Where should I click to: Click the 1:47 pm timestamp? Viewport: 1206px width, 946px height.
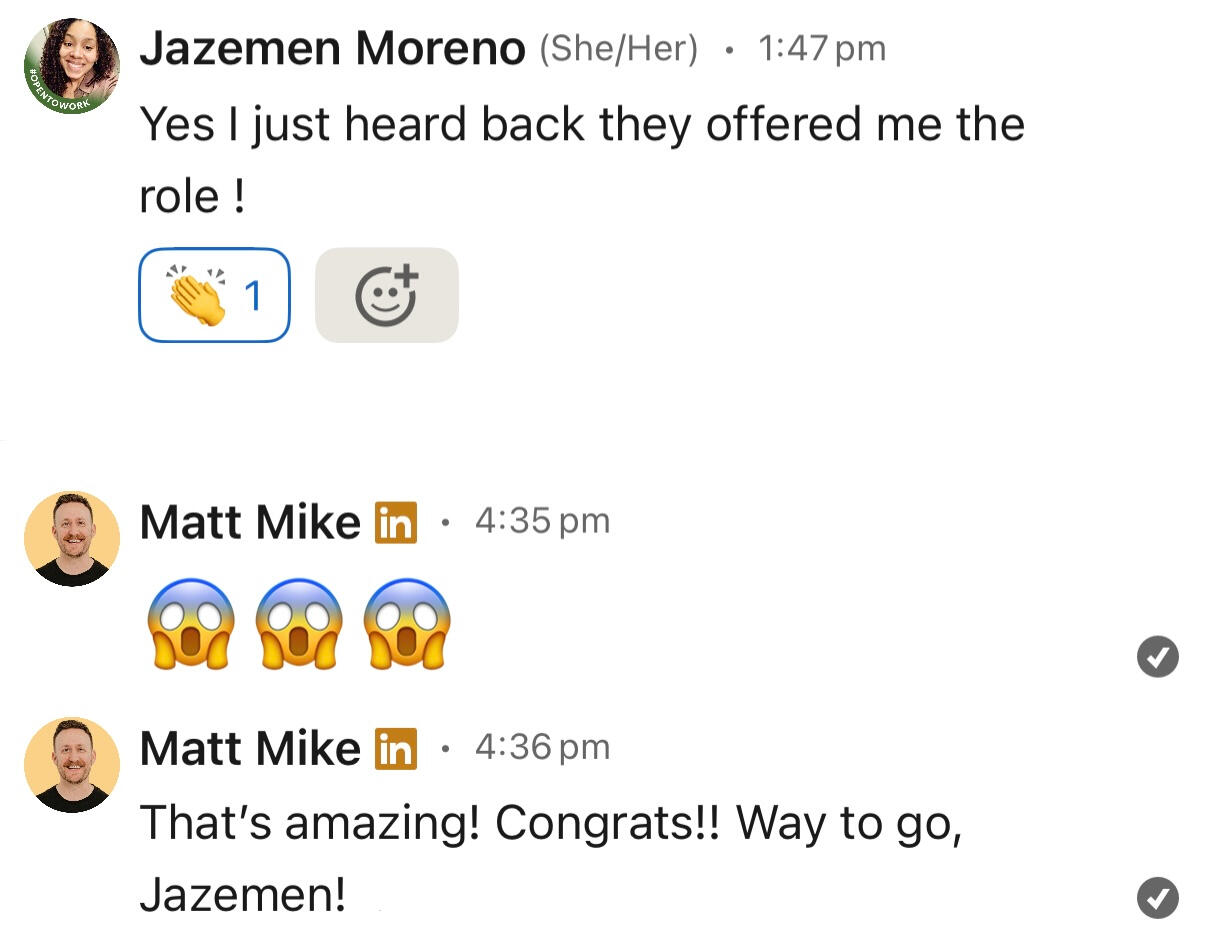(822, 48)
